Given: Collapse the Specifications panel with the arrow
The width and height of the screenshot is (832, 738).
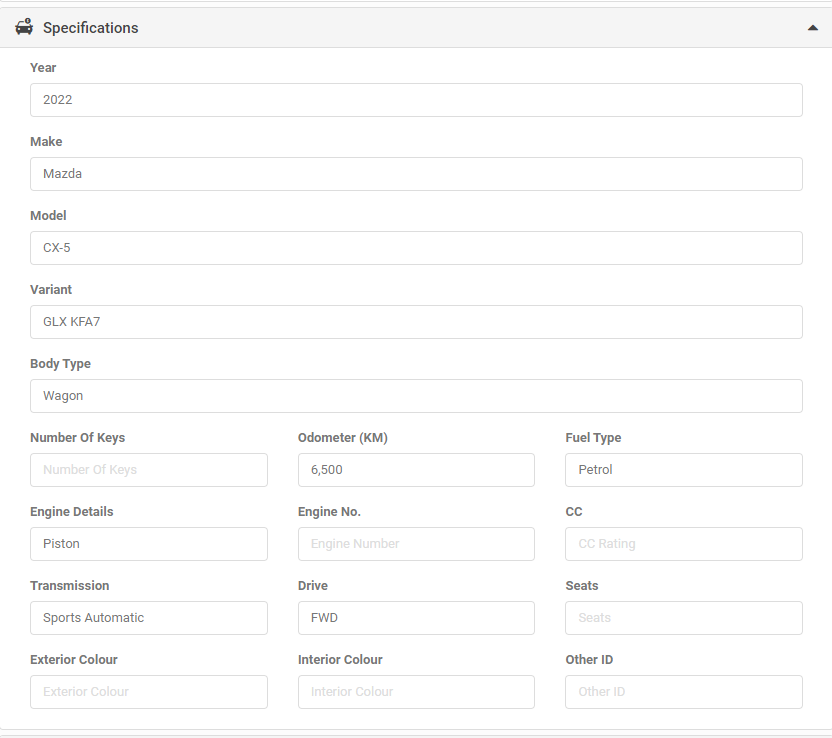Looking at the screenshot, I should click(x=812, y=28).
